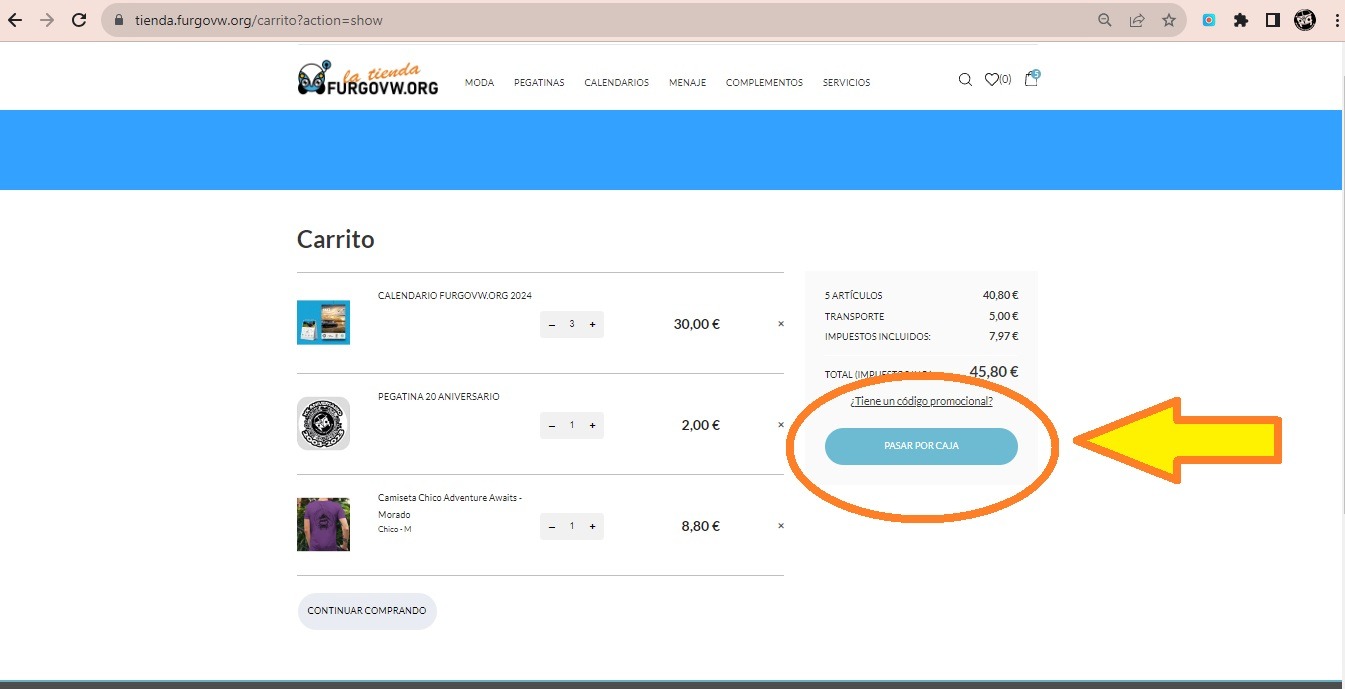
Task: Open '¿Tiene un código promocional?' link
Action: click(921, 401)
